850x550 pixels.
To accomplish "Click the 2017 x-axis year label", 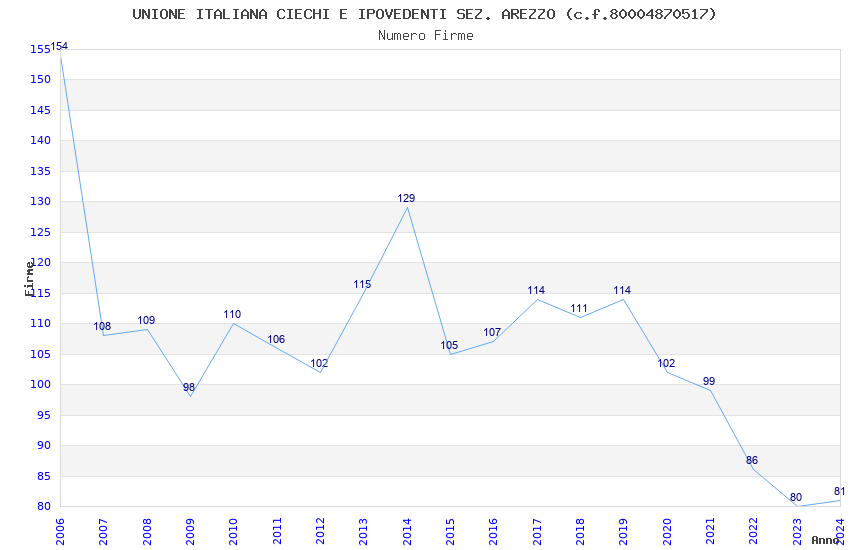I will (x=537, y=531).
